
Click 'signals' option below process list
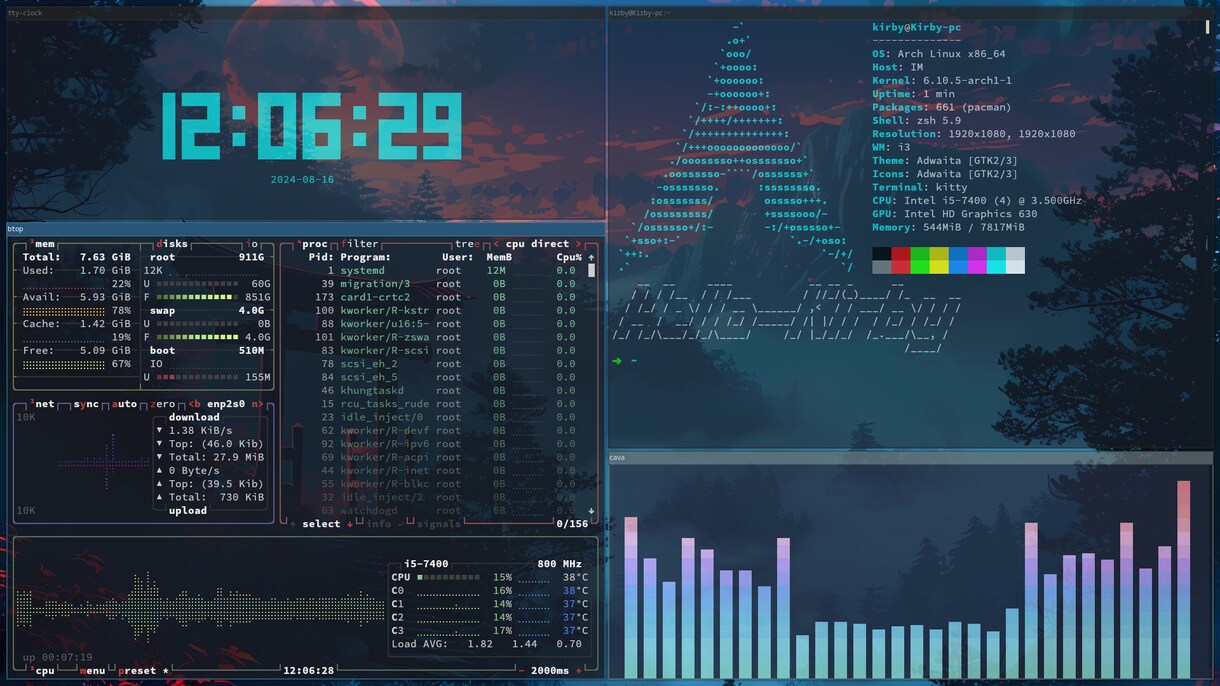coord(438,524)
